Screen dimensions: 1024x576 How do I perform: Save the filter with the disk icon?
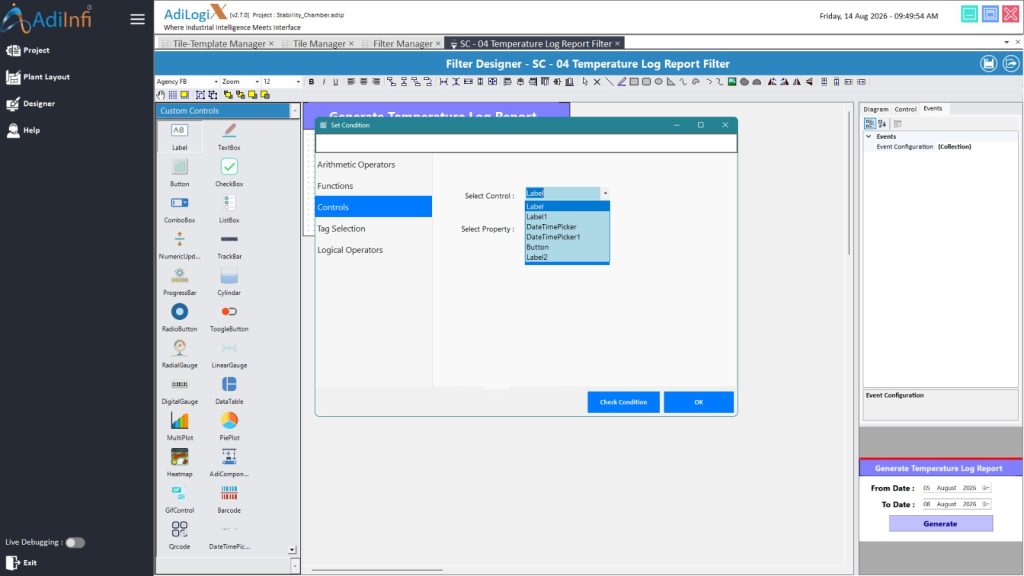(x=988, y=63)
